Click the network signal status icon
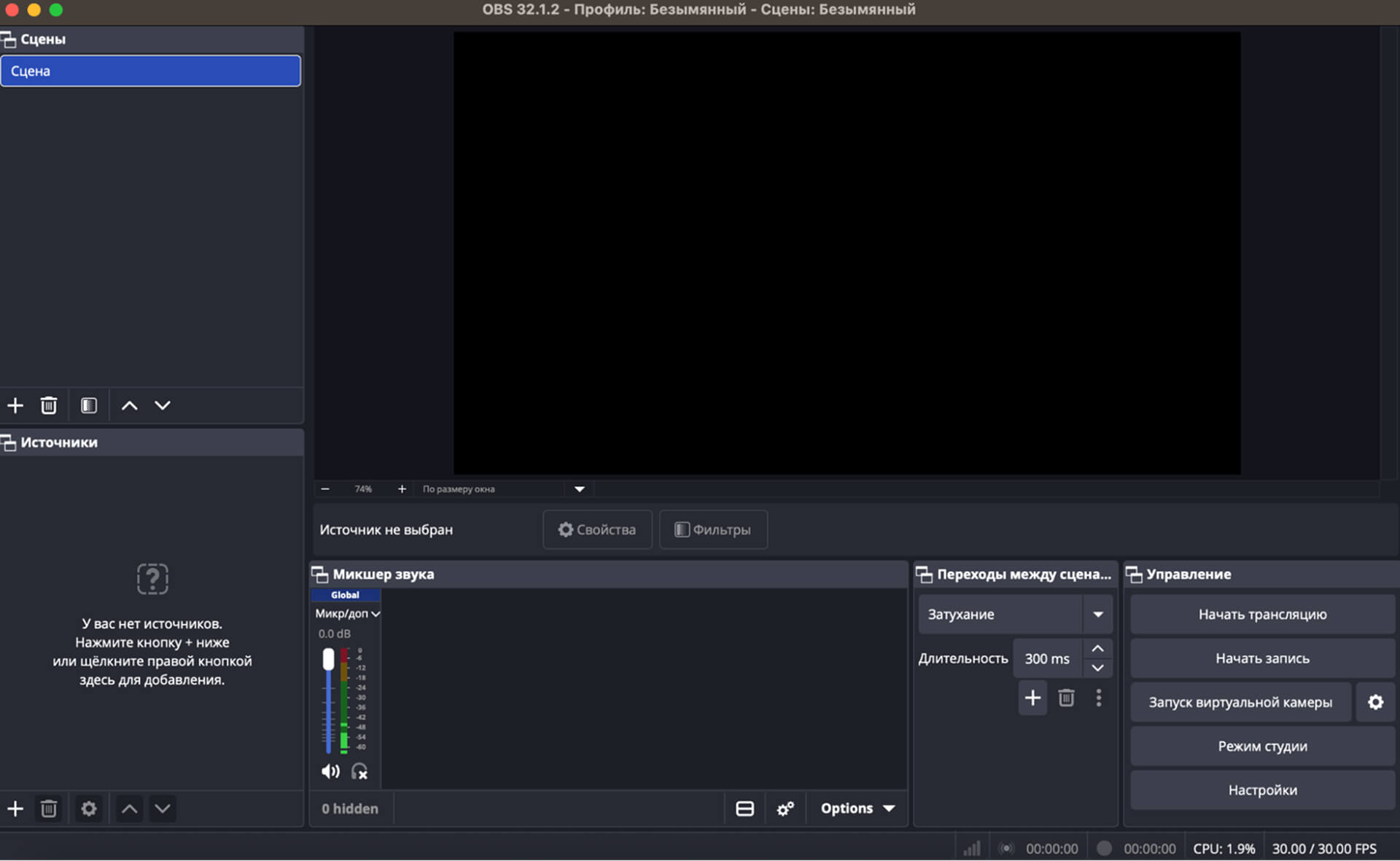The height and width of the screenshot is (861, 1400). (x=971, y=849)
